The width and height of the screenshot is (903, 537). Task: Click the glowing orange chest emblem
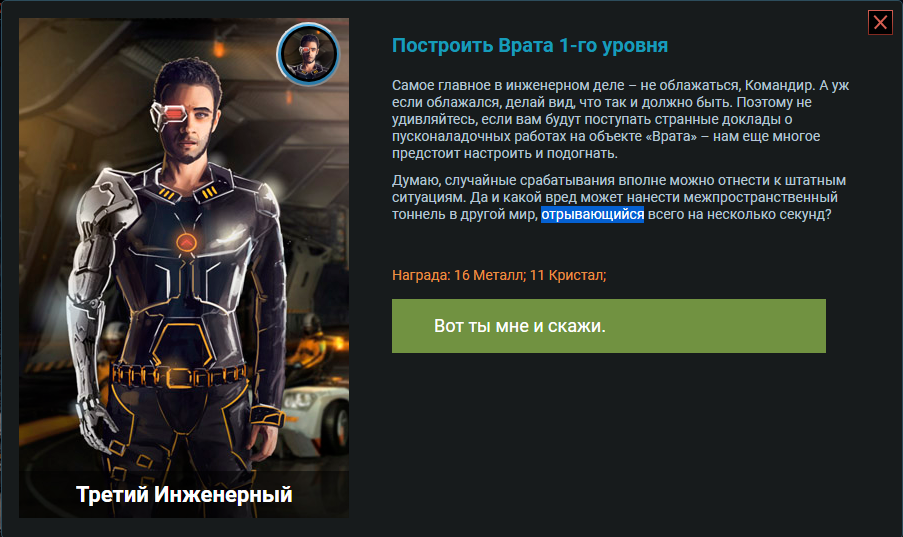(187, 243)
